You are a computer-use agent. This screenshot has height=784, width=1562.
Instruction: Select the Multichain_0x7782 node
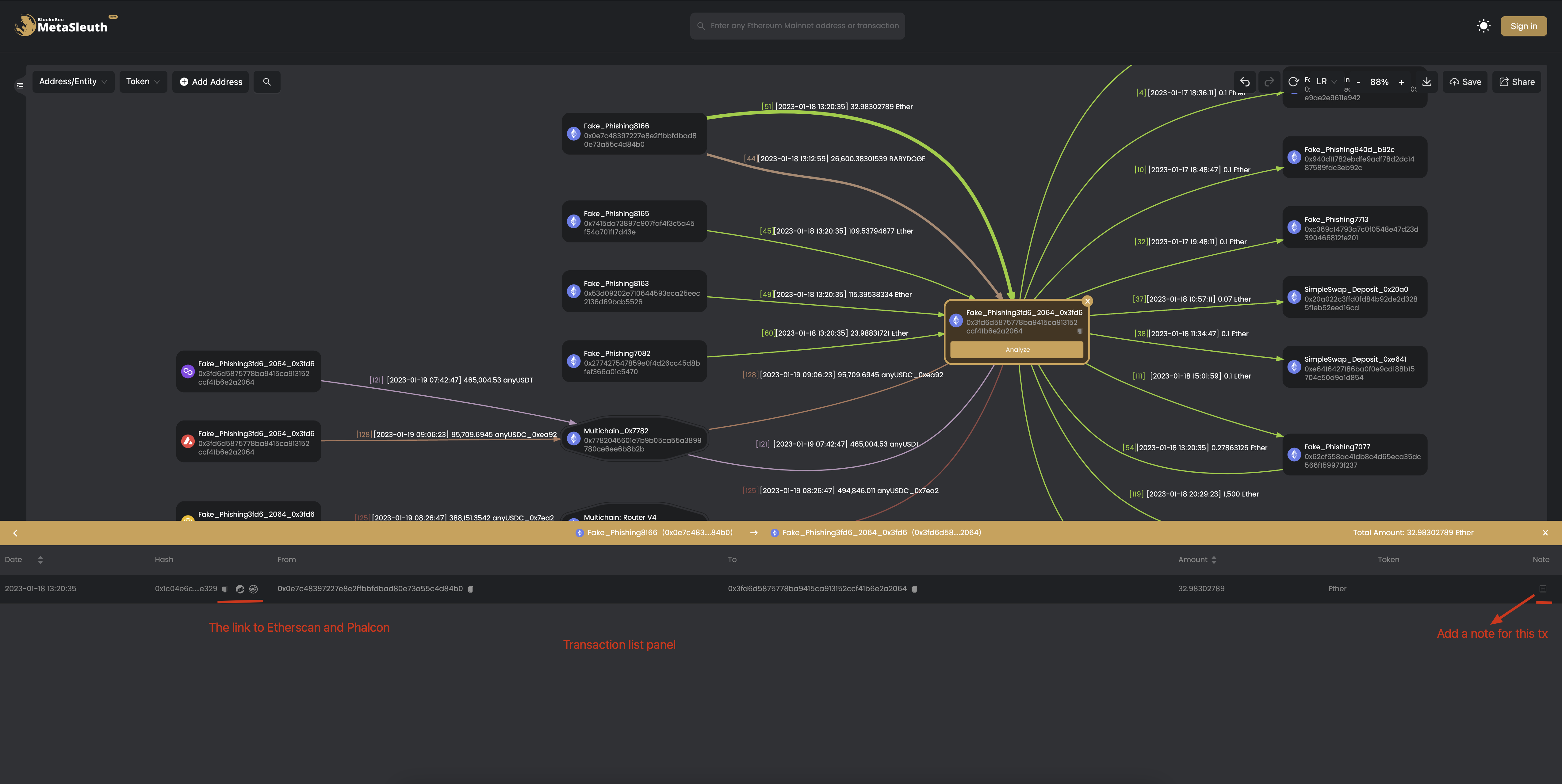pyautogui.click(x=634, y=439)
